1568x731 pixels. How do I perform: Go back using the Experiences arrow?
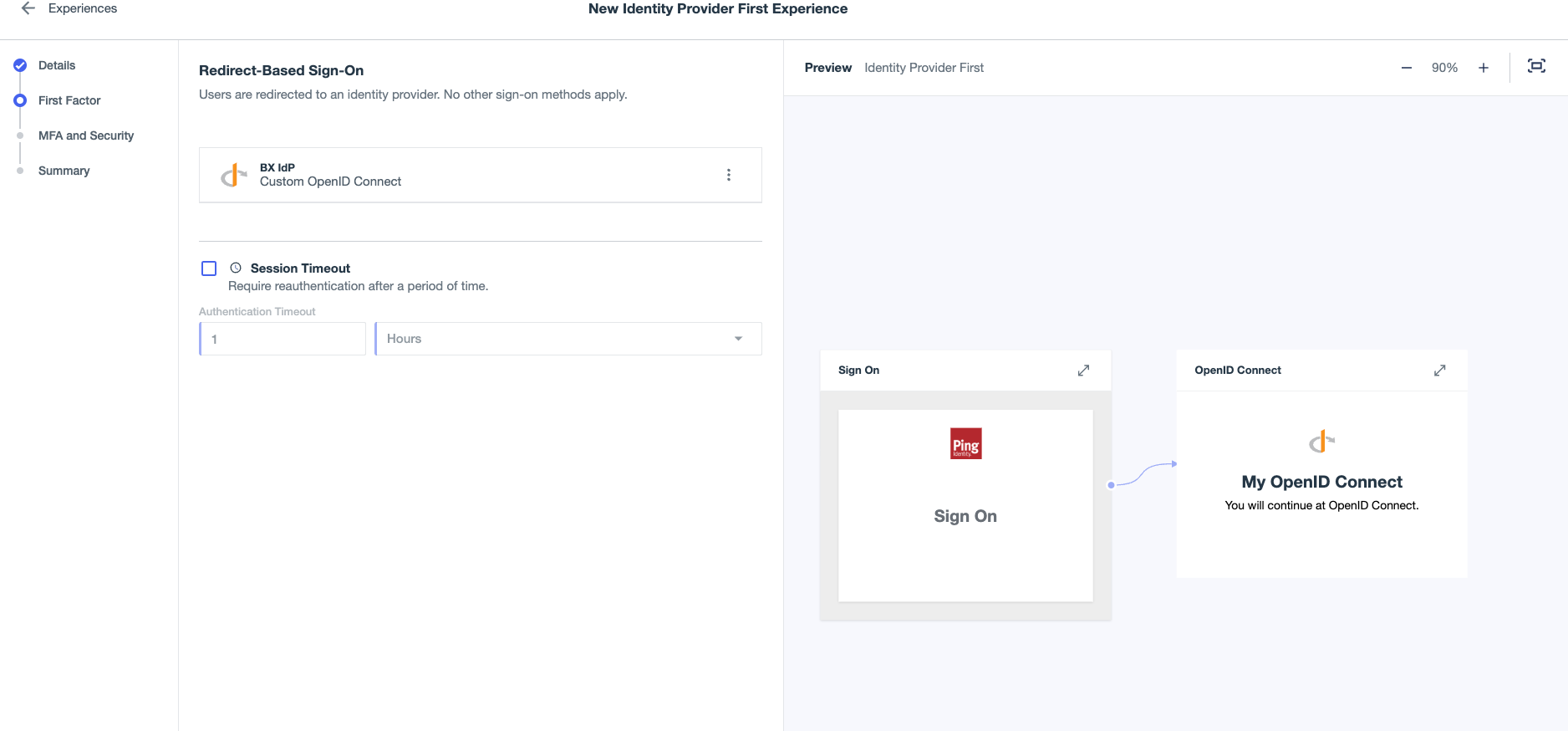[28, 8]
